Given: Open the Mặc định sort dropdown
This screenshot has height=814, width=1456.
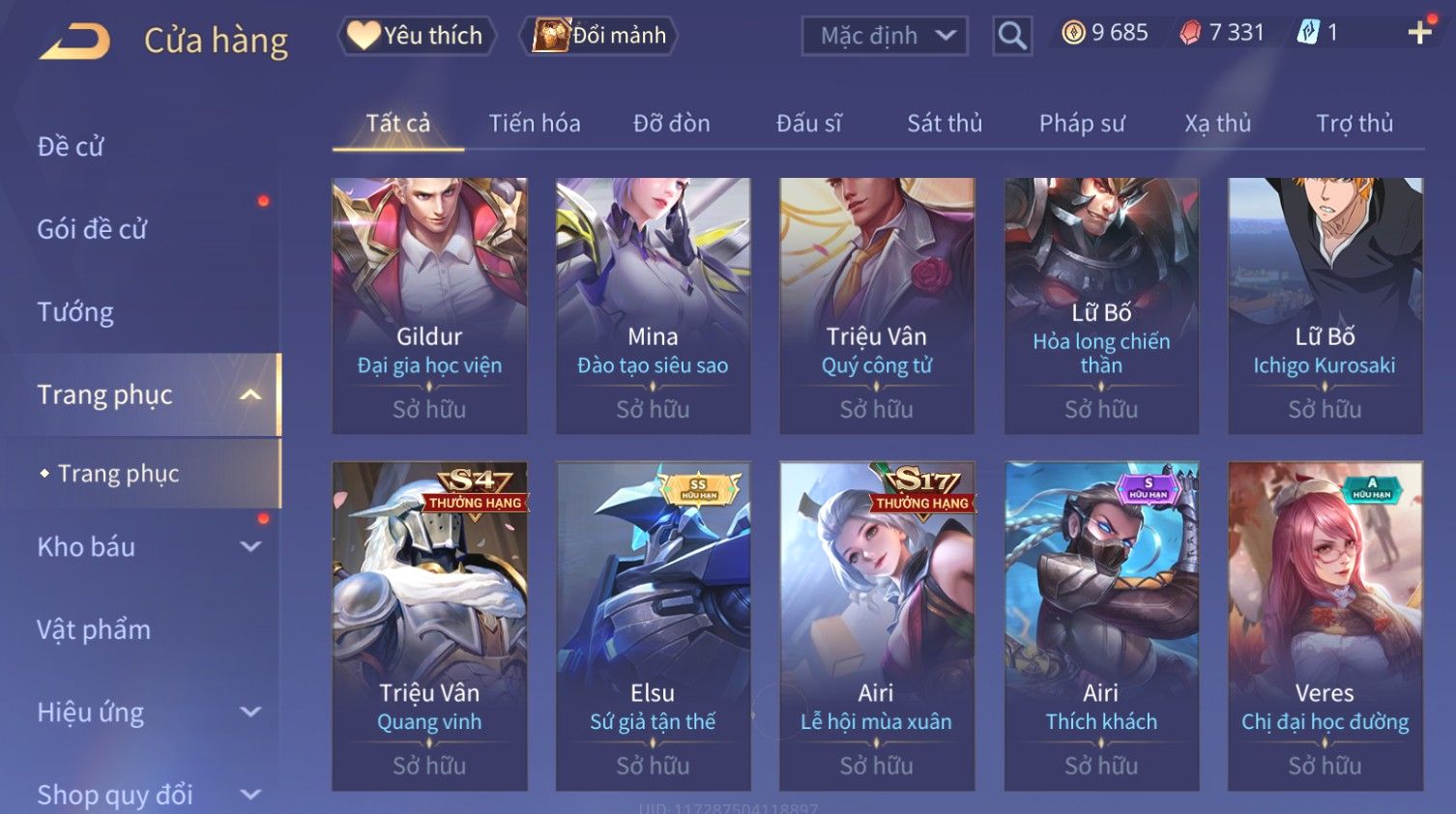Looking at the screenshot, I should [x=885, y=37].
